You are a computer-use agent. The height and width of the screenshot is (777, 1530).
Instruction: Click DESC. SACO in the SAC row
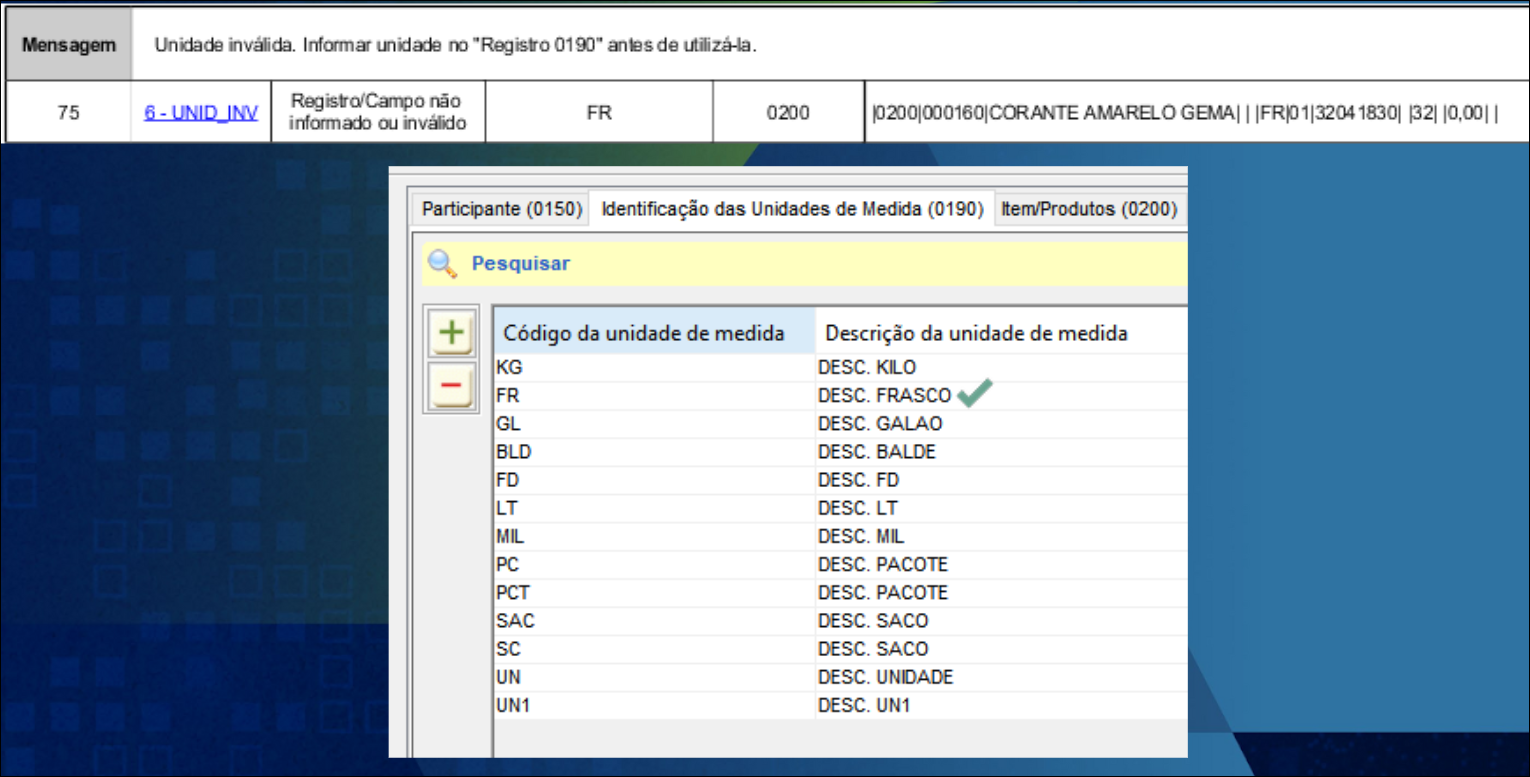[1001, 621]
